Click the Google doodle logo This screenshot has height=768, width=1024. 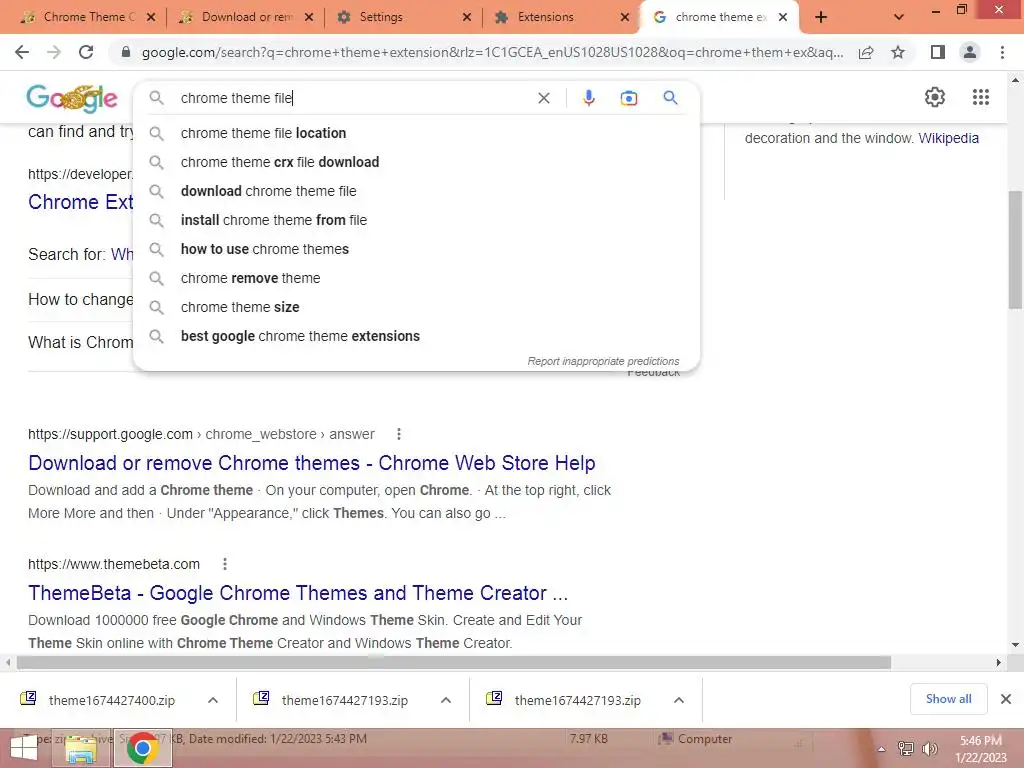(72, 99)
